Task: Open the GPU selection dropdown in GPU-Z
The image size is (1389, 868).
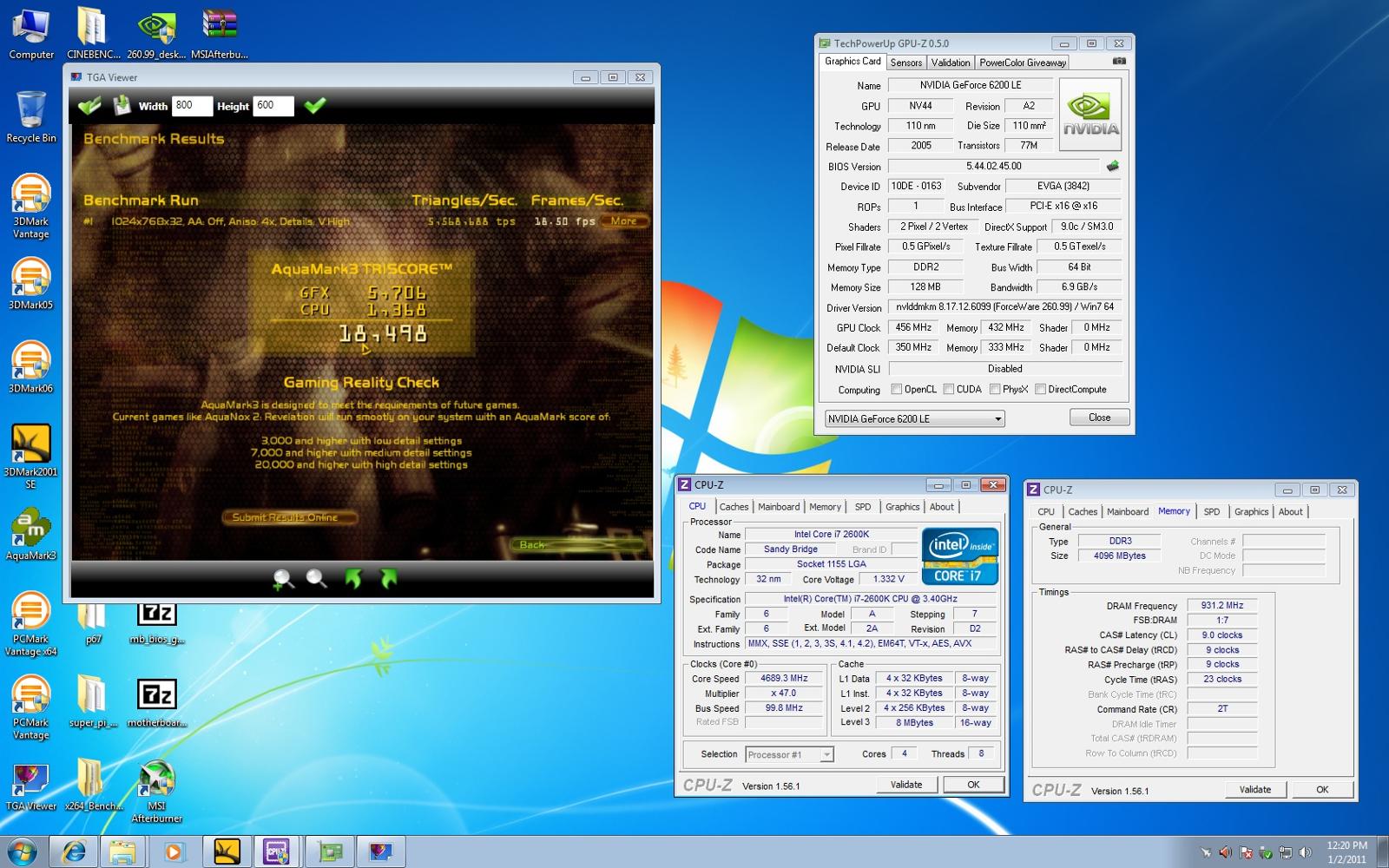Action: coord(915,418)
